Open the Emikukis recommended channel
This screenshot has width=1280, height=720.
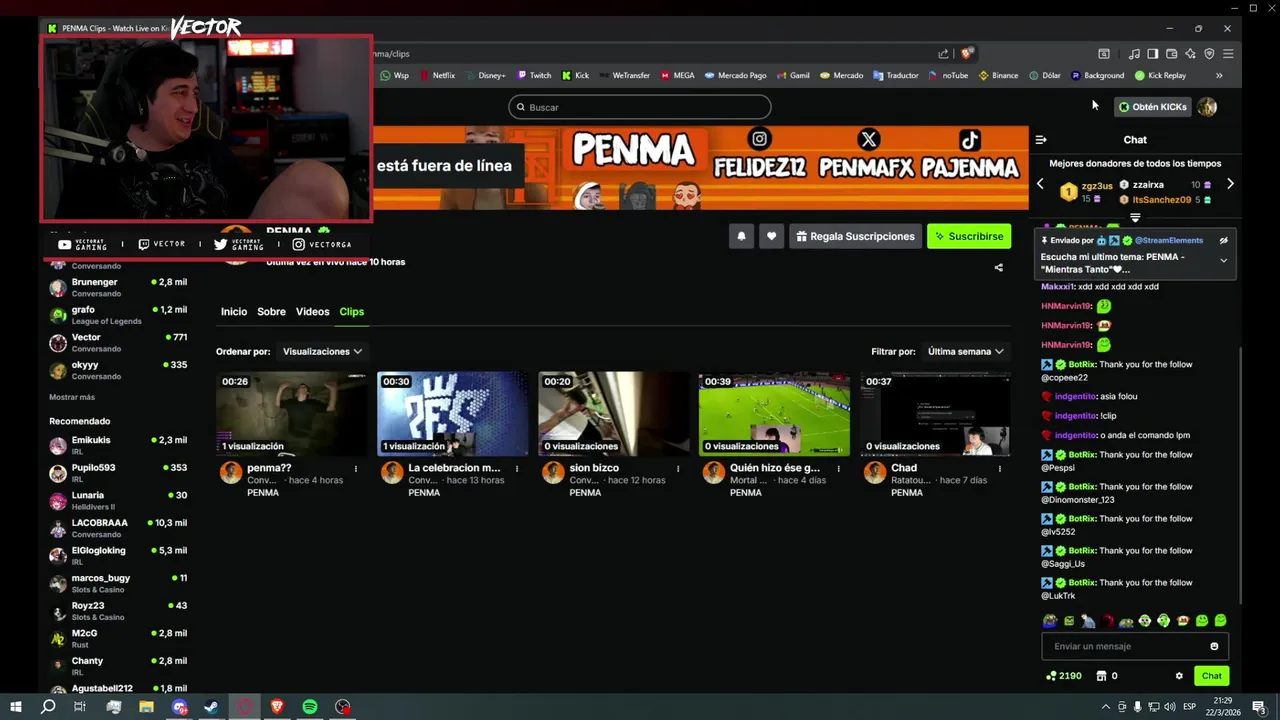point(118,445)
